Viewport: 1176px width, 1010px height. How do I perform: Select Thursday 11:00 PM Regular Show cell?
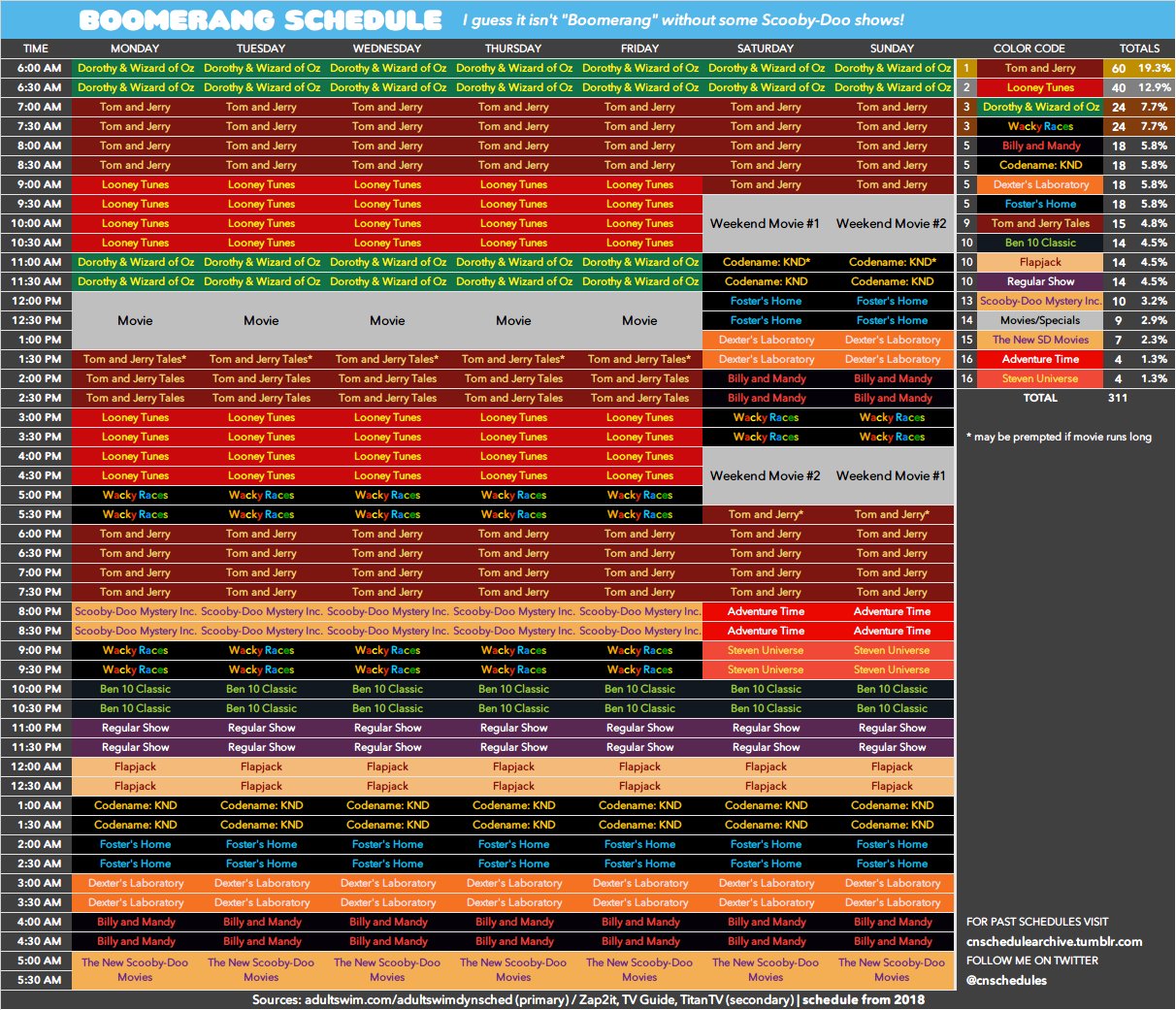[513, 728]
